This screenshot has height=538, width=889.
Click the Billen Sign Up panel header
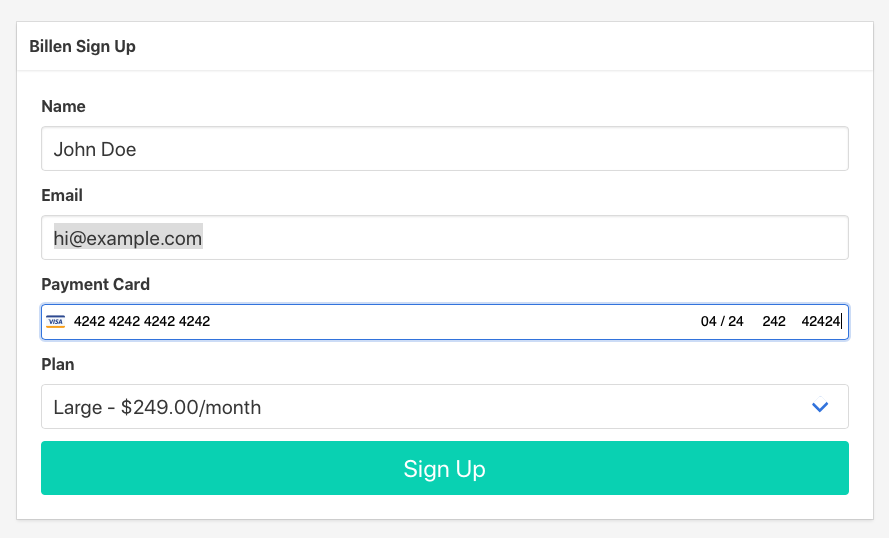(82, 47)
